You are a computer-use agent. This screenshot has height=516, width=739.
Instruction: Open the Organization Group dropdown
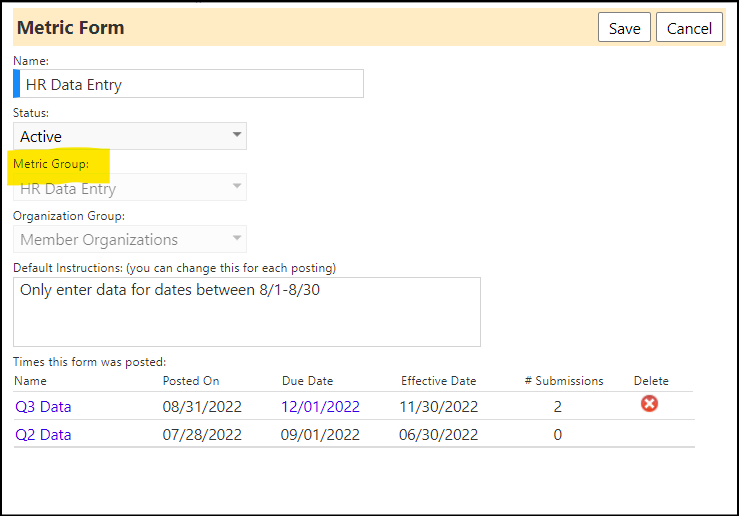point(130,239)
